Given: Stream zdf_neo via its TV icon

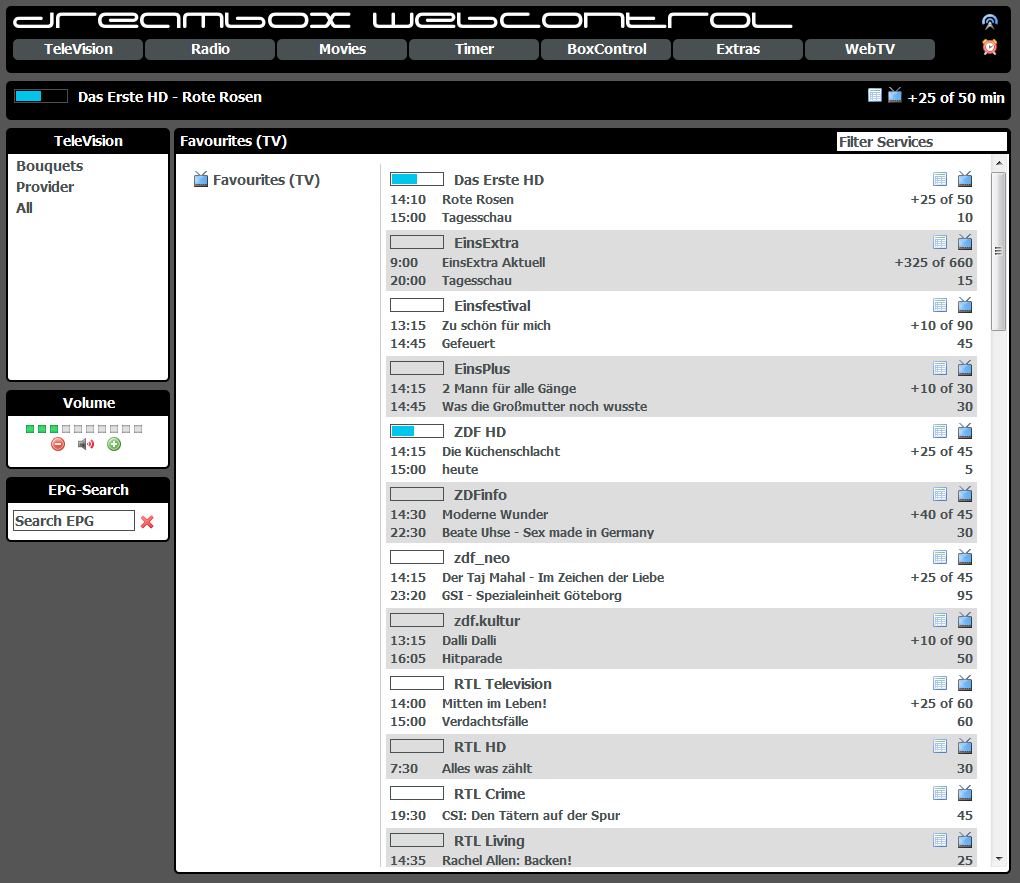Looking at the screenshot, I should tap(965, 556).
